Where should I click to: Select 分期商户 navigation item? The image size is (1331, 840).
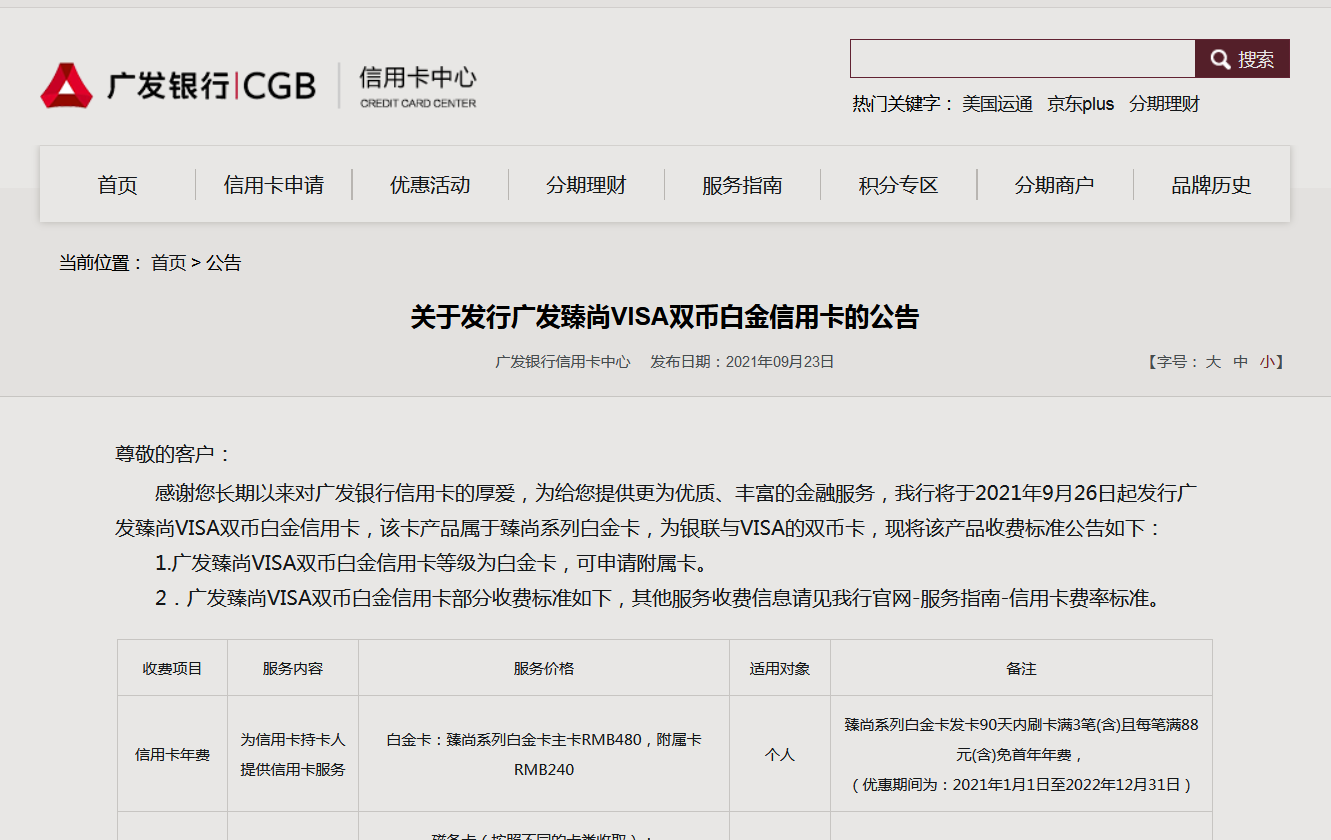[1055, 185]
